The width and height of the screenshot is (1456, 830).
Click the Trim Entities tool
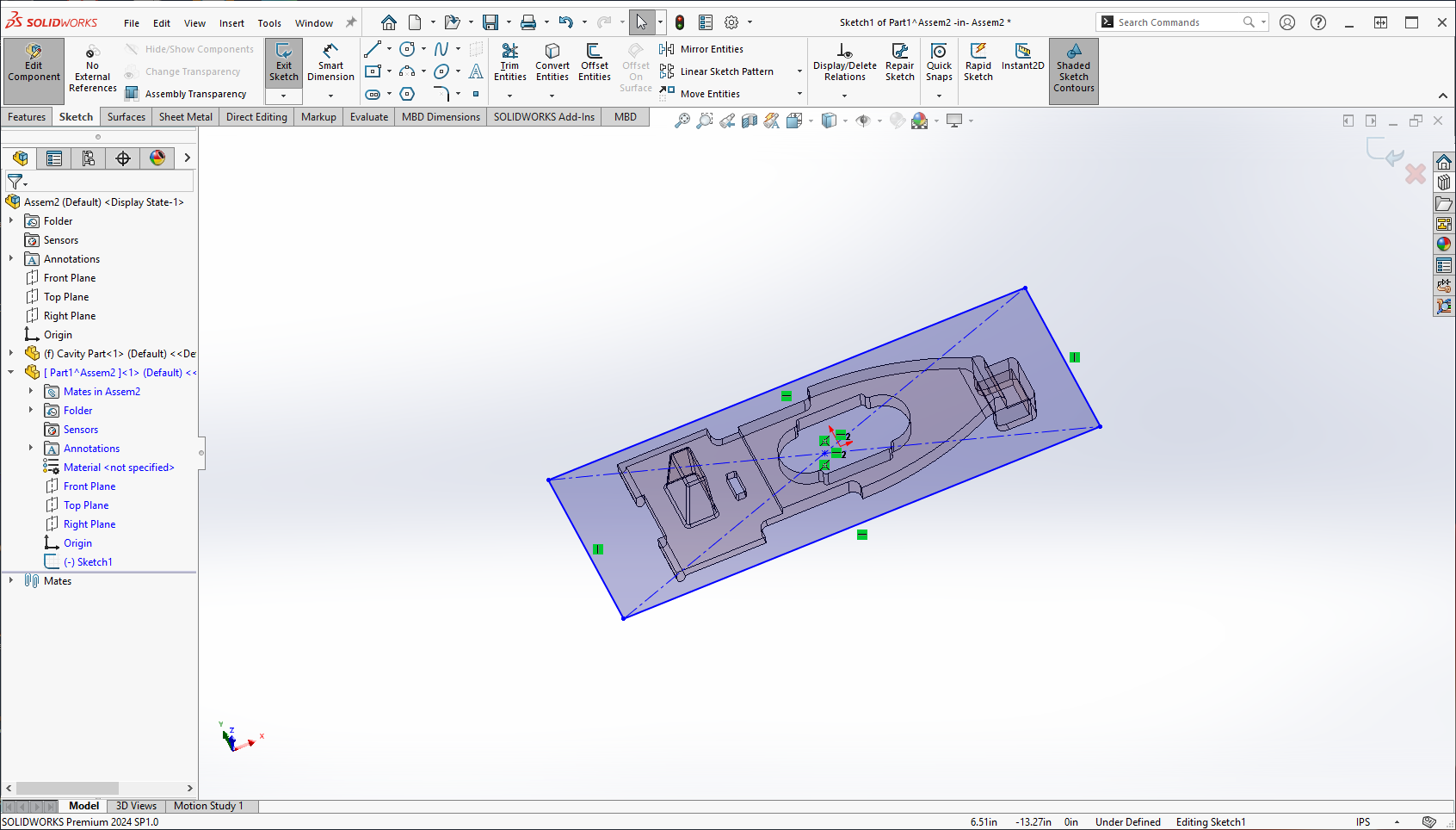[x=509, y=62]
